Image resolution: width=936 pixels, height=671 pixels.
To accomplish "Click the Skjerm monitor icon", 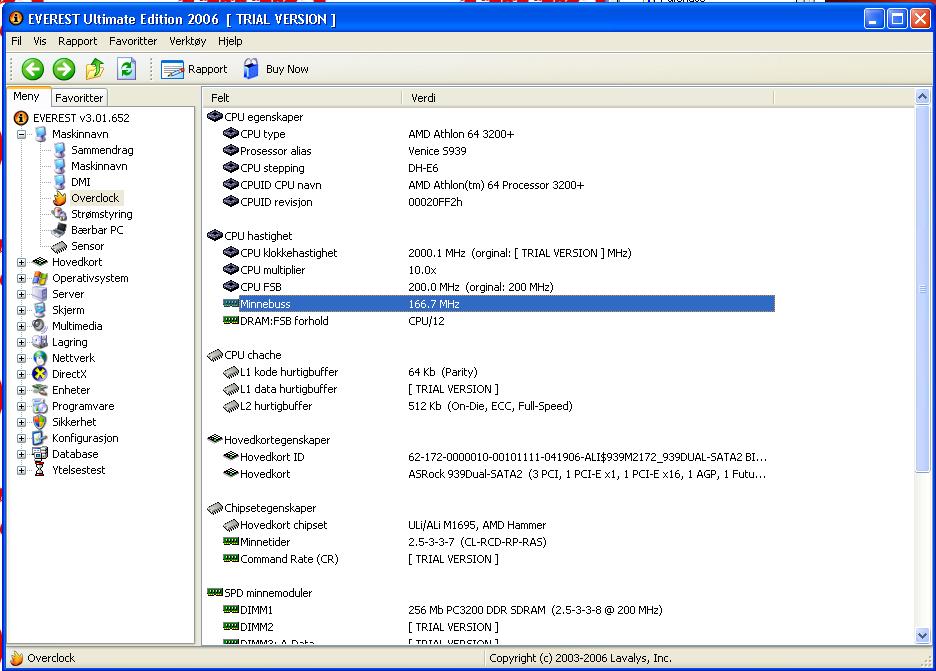I will pos(40,310).
